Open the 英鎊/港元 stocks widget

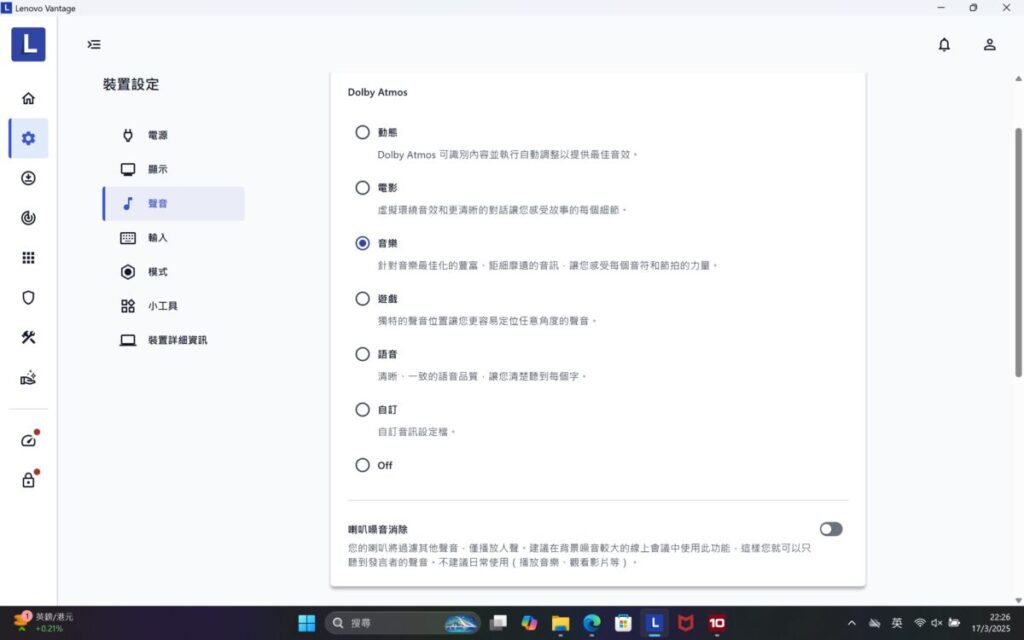pyautogui.click(x=44, y=622)
